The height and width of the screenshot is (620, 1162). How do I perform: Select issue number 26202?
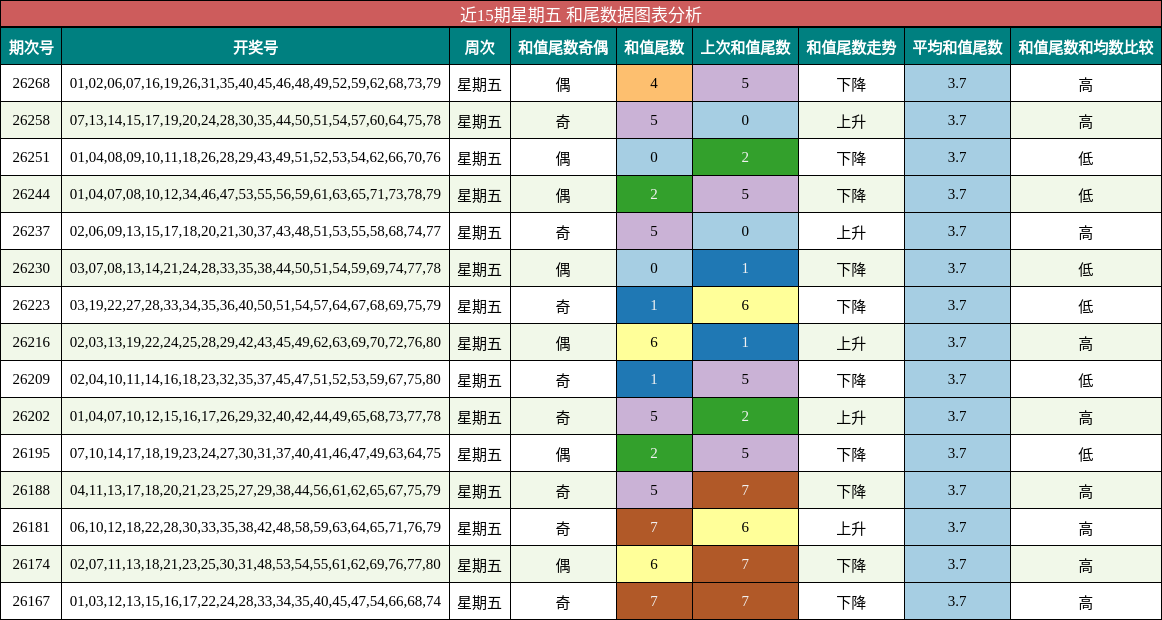tap(31, 417)
